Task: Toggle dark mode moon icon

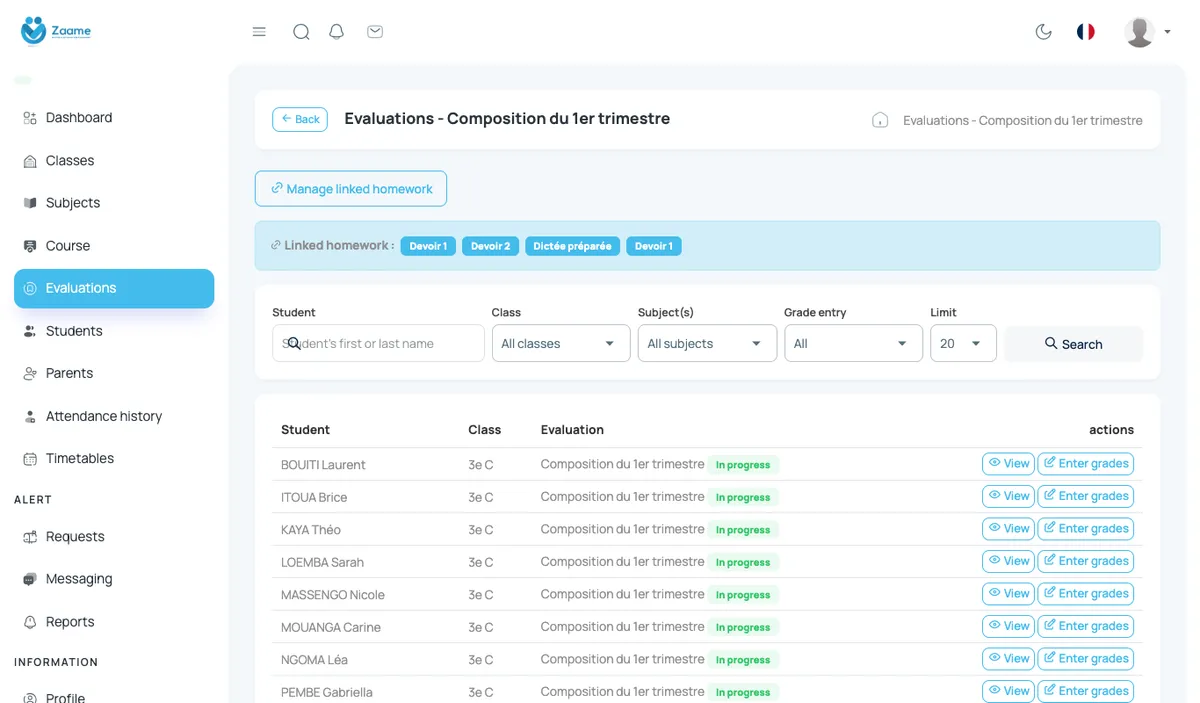Action: 1044,32
